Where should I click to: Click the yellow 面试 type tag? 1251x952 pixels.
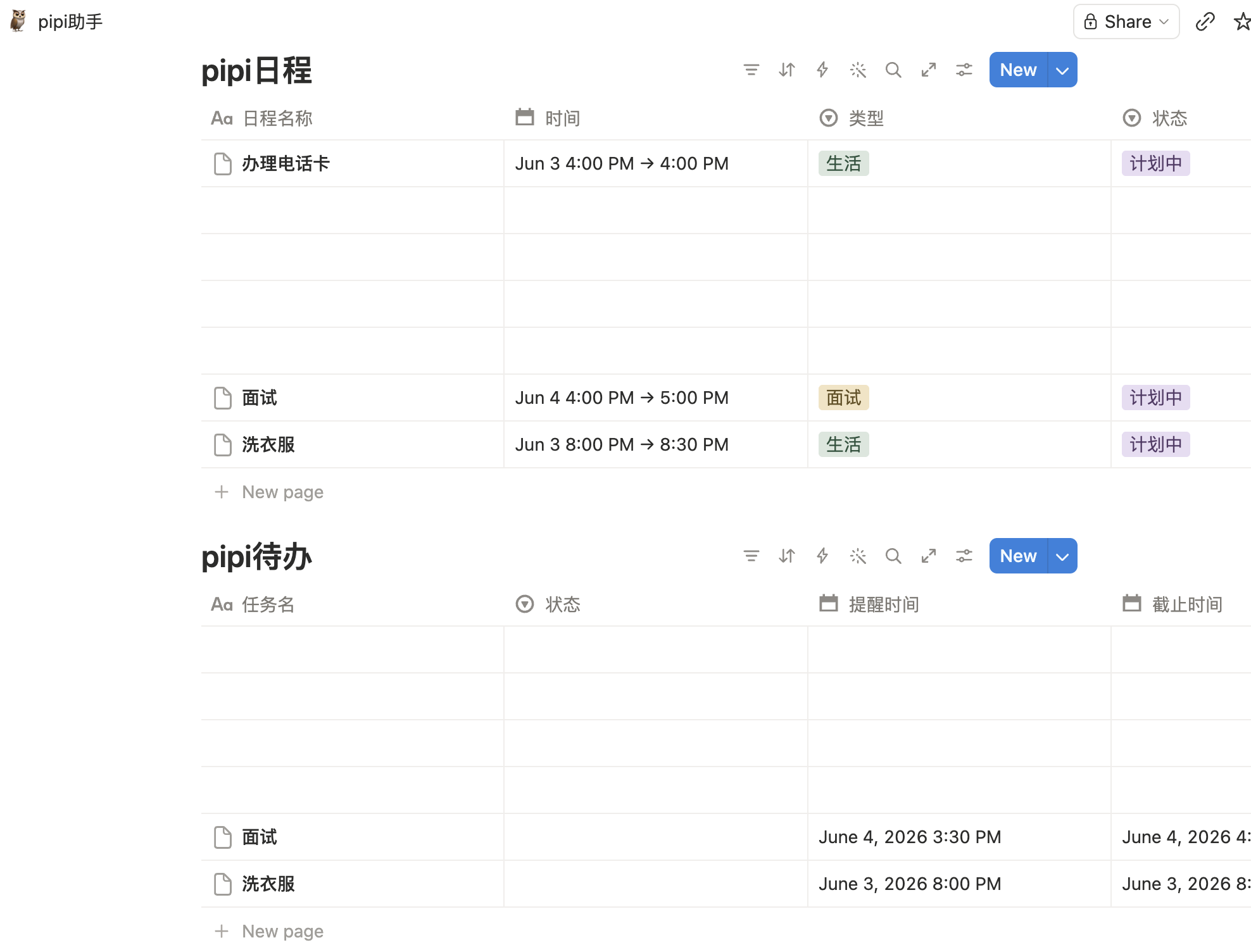(843, 398)
